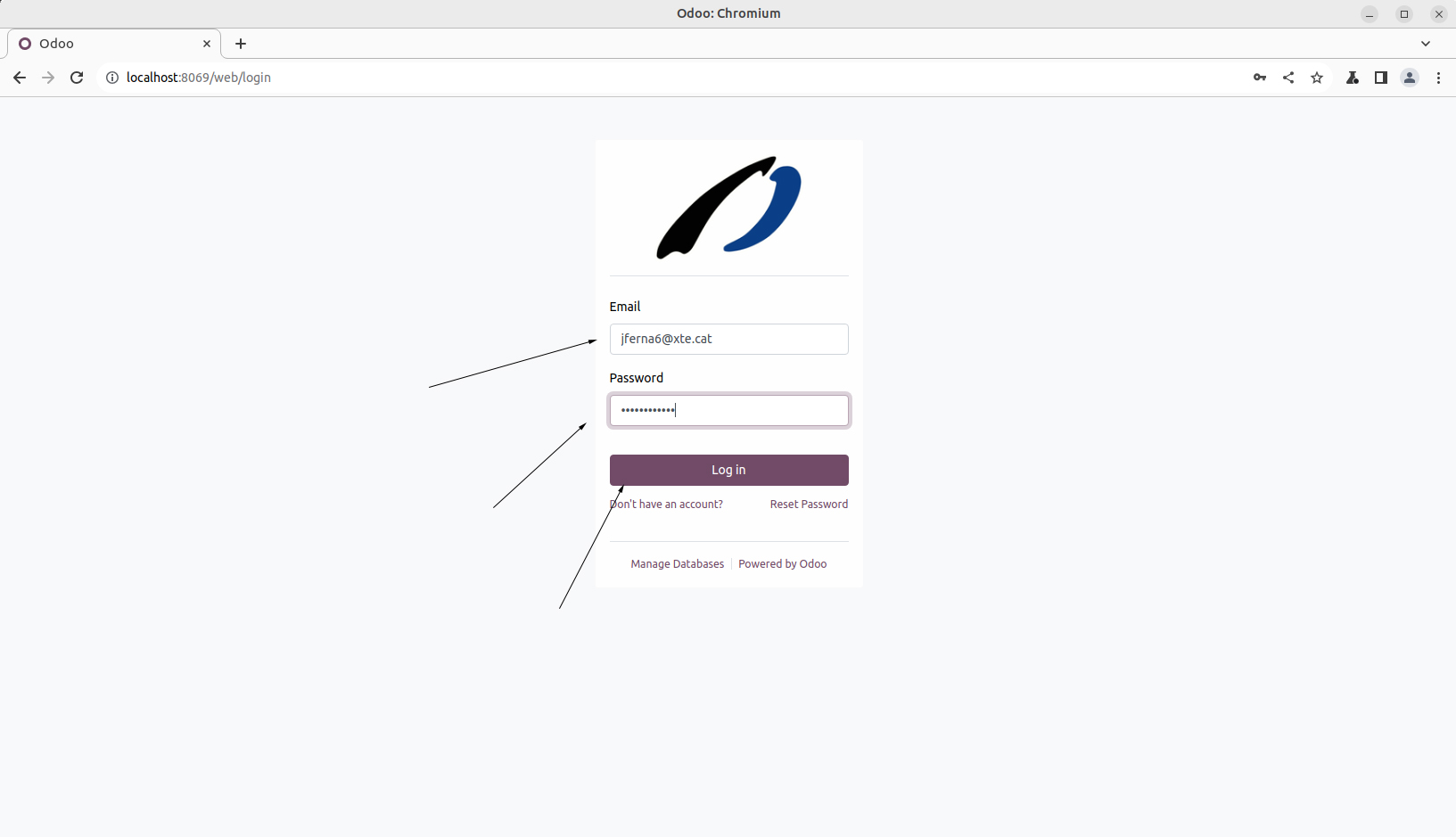Bookmark this page with the star

[x=1317, y=78]
